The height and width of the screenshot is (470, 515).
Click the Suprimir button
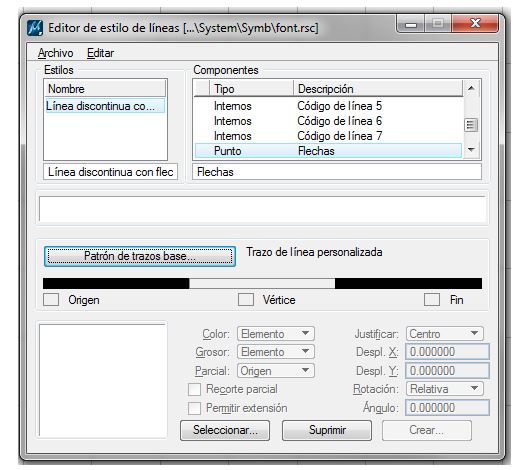point(327,430)
